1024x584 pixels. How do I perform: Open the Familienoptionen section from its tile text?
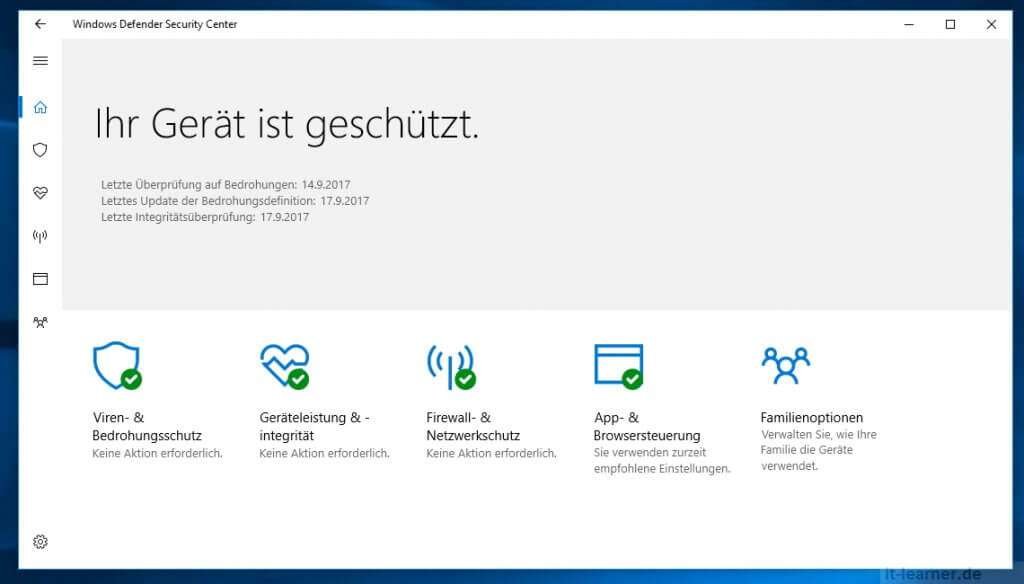[812, 417]
